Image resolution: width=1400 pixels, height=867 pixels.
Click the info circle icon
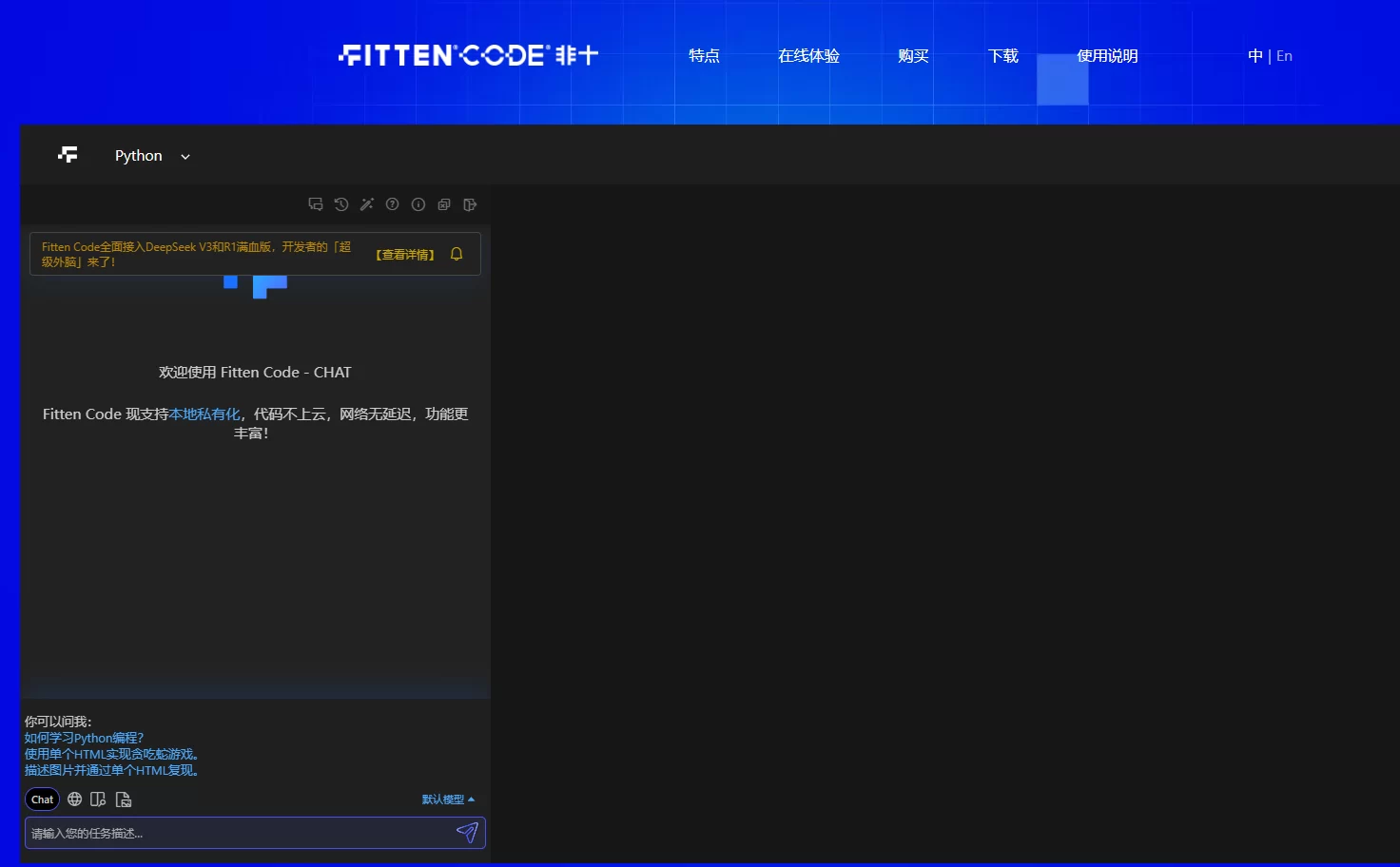coord(418,204)
